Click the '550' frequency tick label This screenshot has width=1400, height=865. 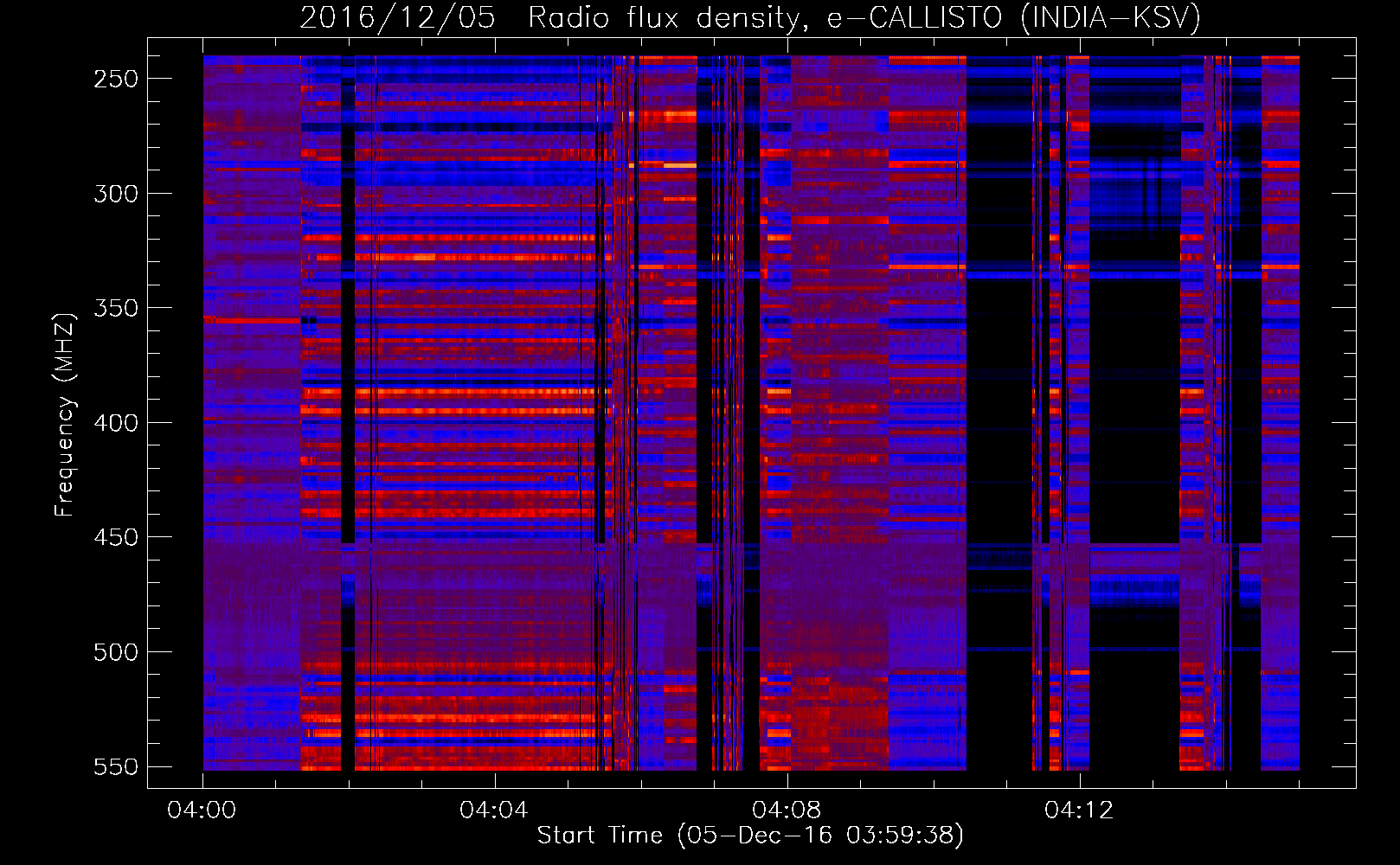[x=116, y=767]
